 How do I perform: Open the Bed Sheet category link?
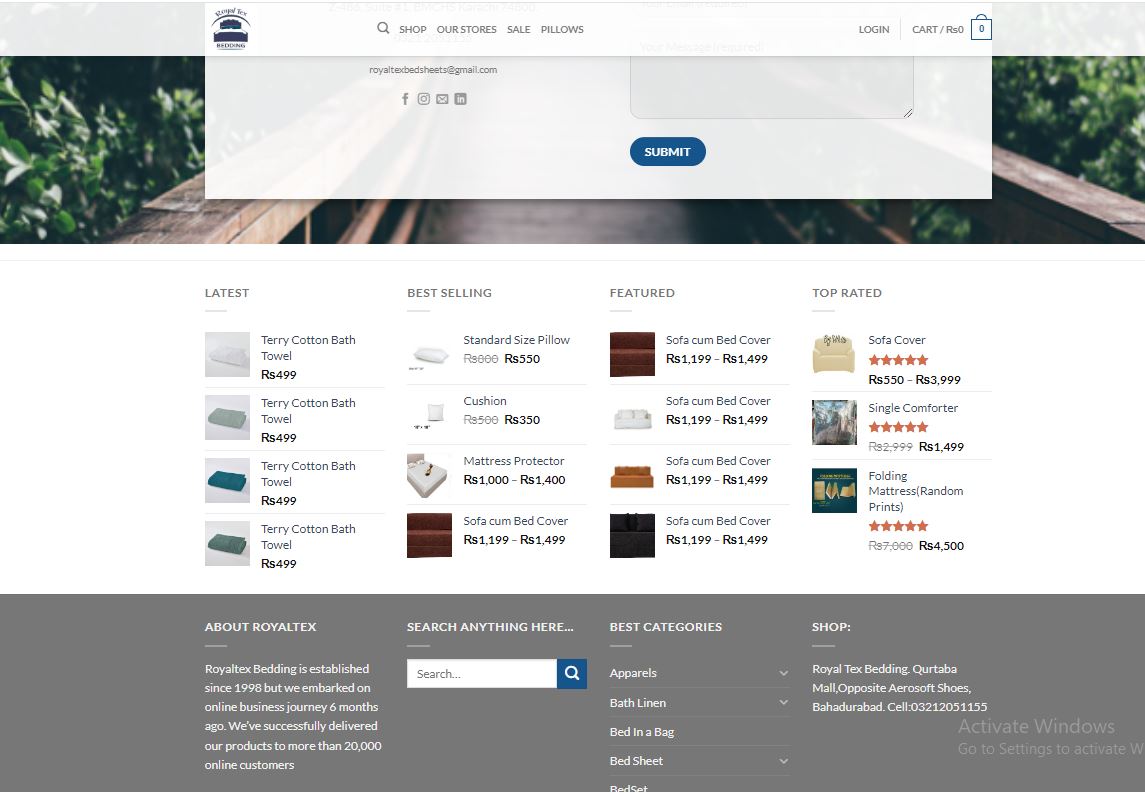(x=636, y=761)
